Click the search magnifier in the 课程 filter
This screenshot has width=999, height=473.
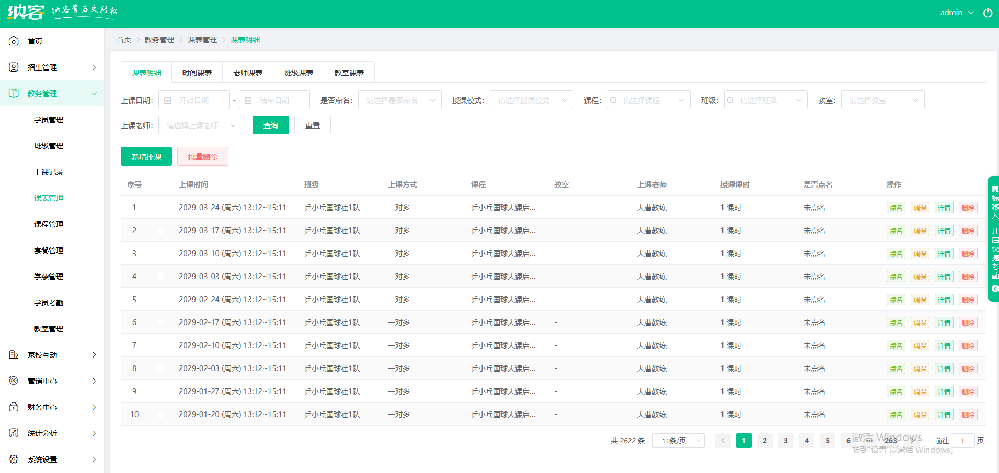point(614,100)
